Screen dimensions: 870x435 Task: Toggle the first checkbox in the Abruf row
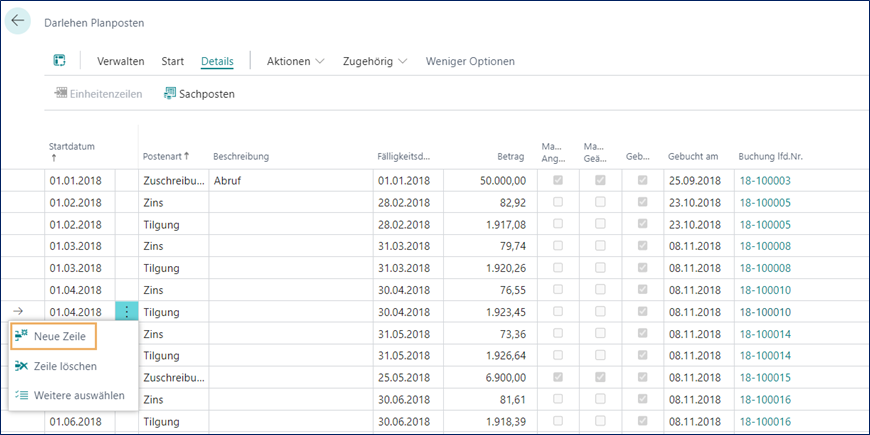pos(558,181)
